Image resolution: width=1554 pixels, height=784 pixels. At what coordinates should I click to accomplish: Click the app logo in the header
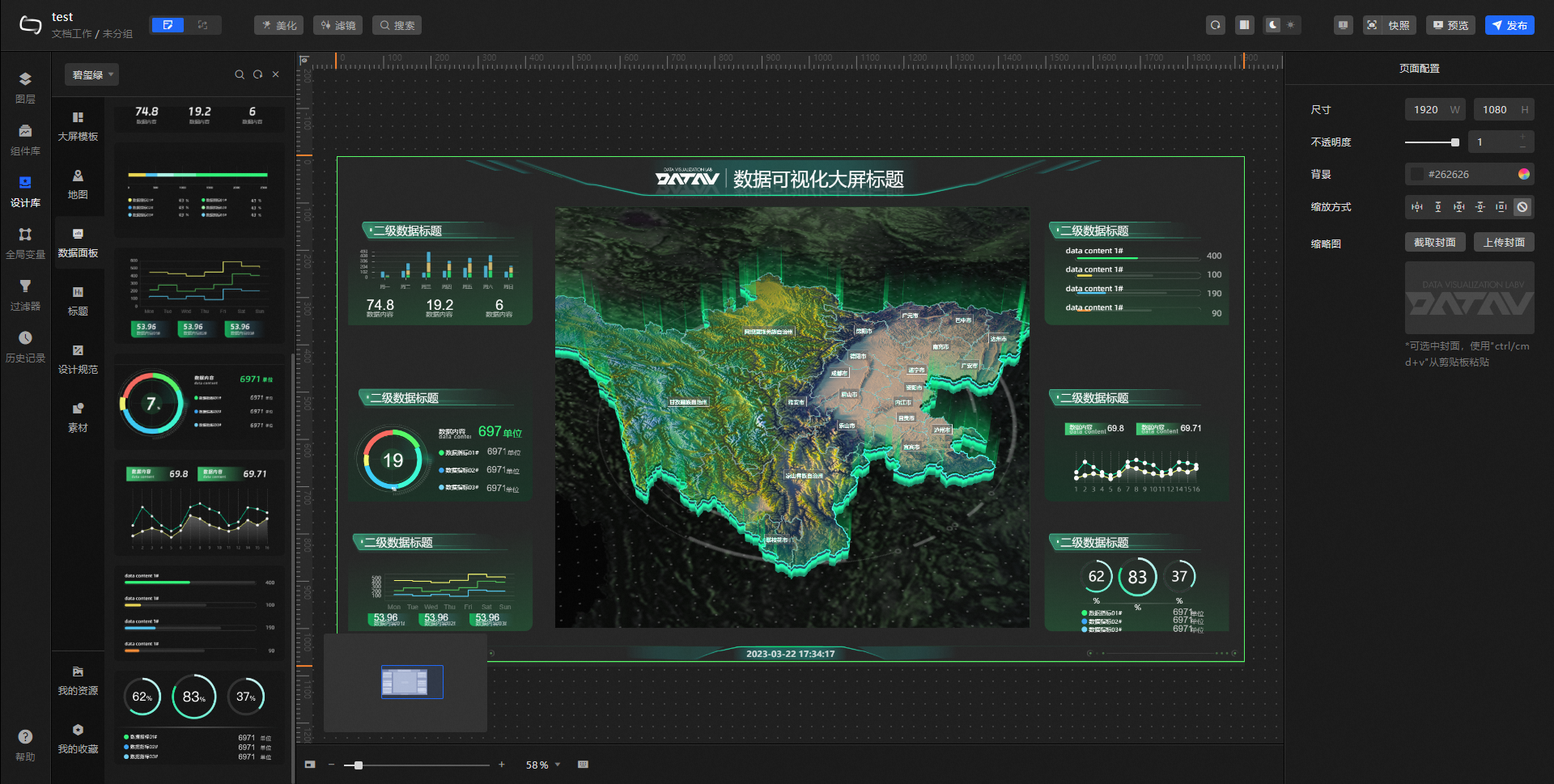30,25
